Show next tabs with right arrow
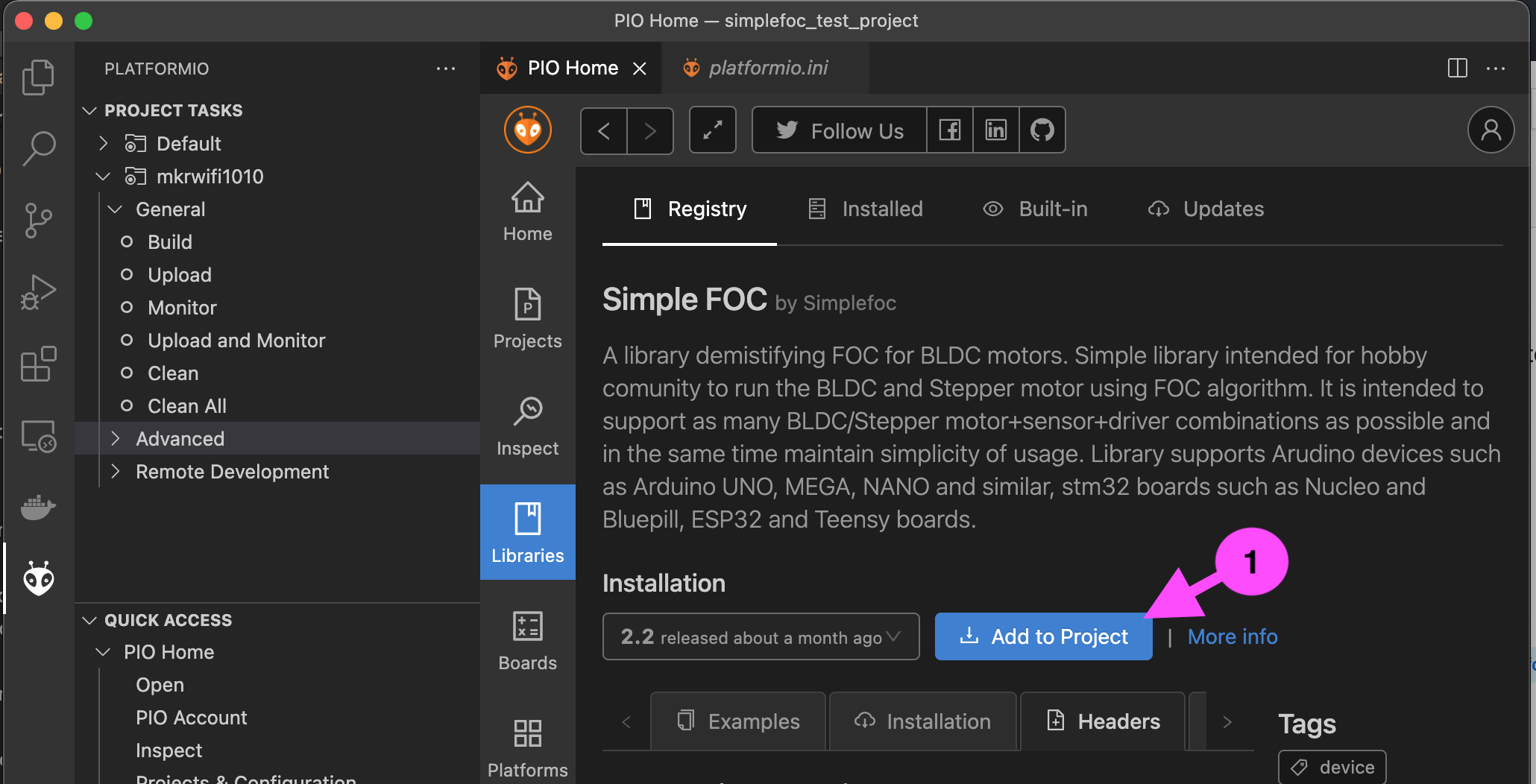Screen dimensions: 1536x784 pos(1227,721)
